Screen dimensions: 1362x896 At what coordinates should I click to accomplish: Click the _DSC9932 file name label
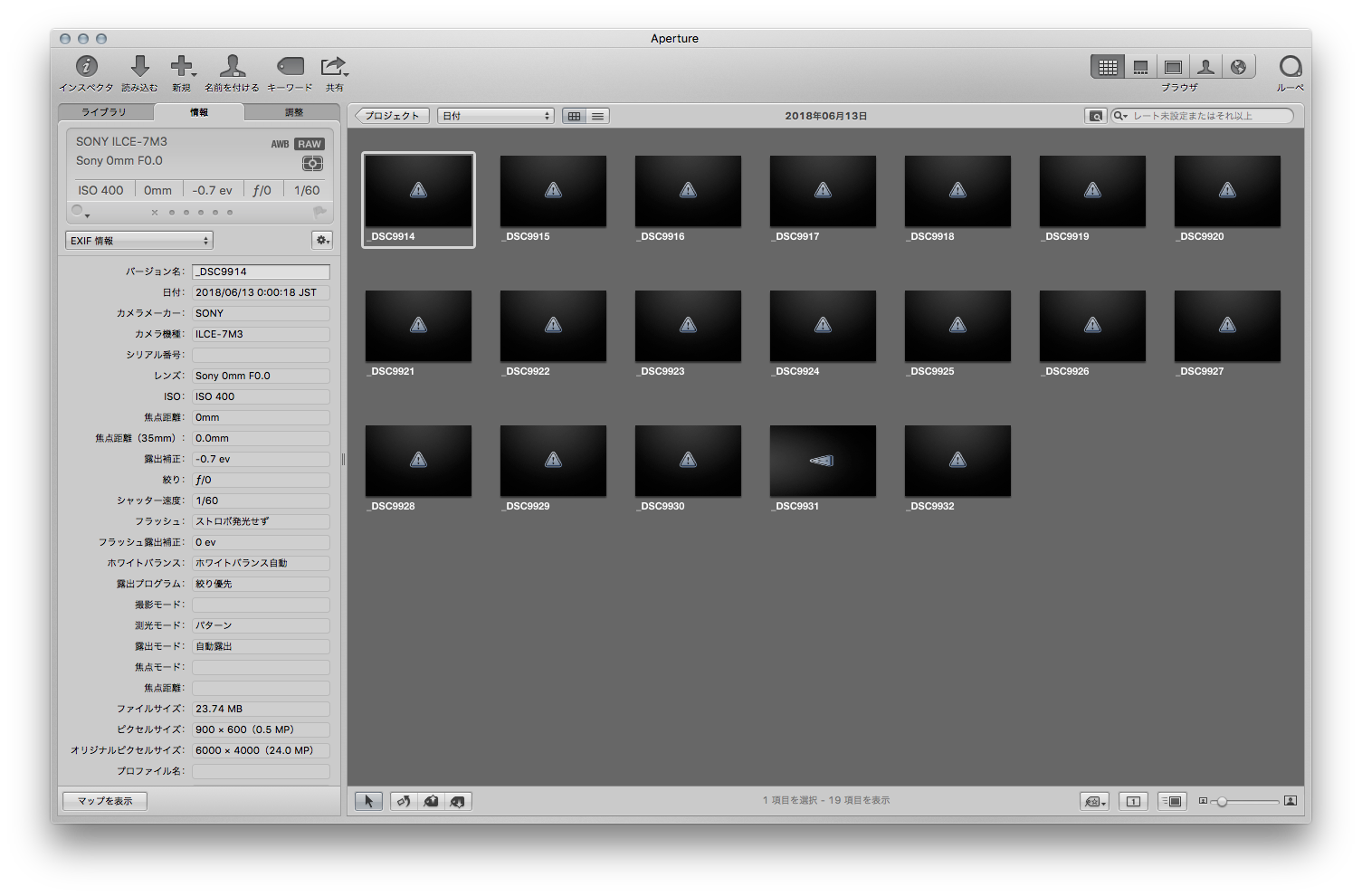(x=929, y=506)
